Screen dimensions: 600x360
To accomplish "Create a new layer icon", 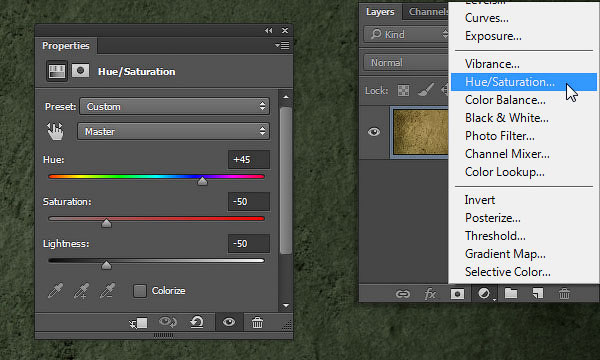I will point(538,293).
